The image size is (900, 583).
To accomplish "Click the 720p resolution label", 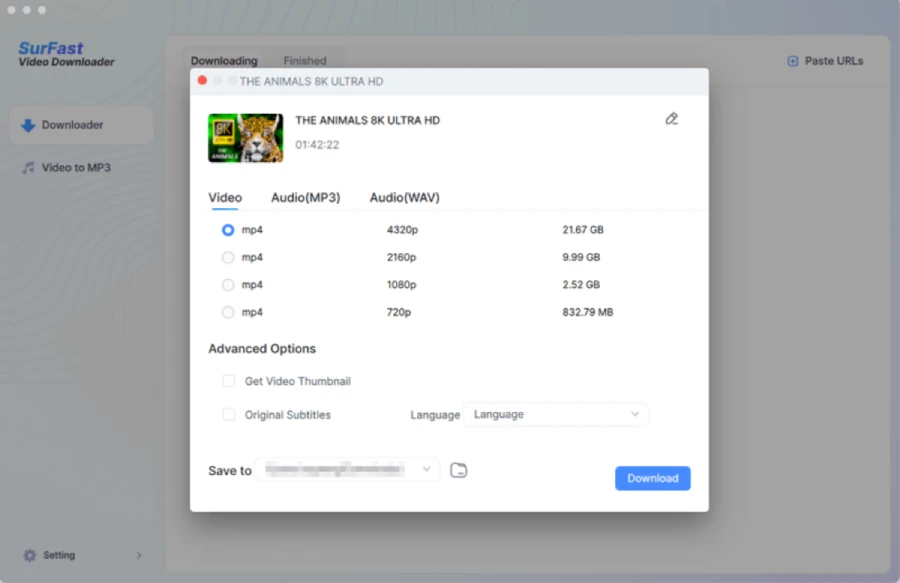I will (398, 312).
